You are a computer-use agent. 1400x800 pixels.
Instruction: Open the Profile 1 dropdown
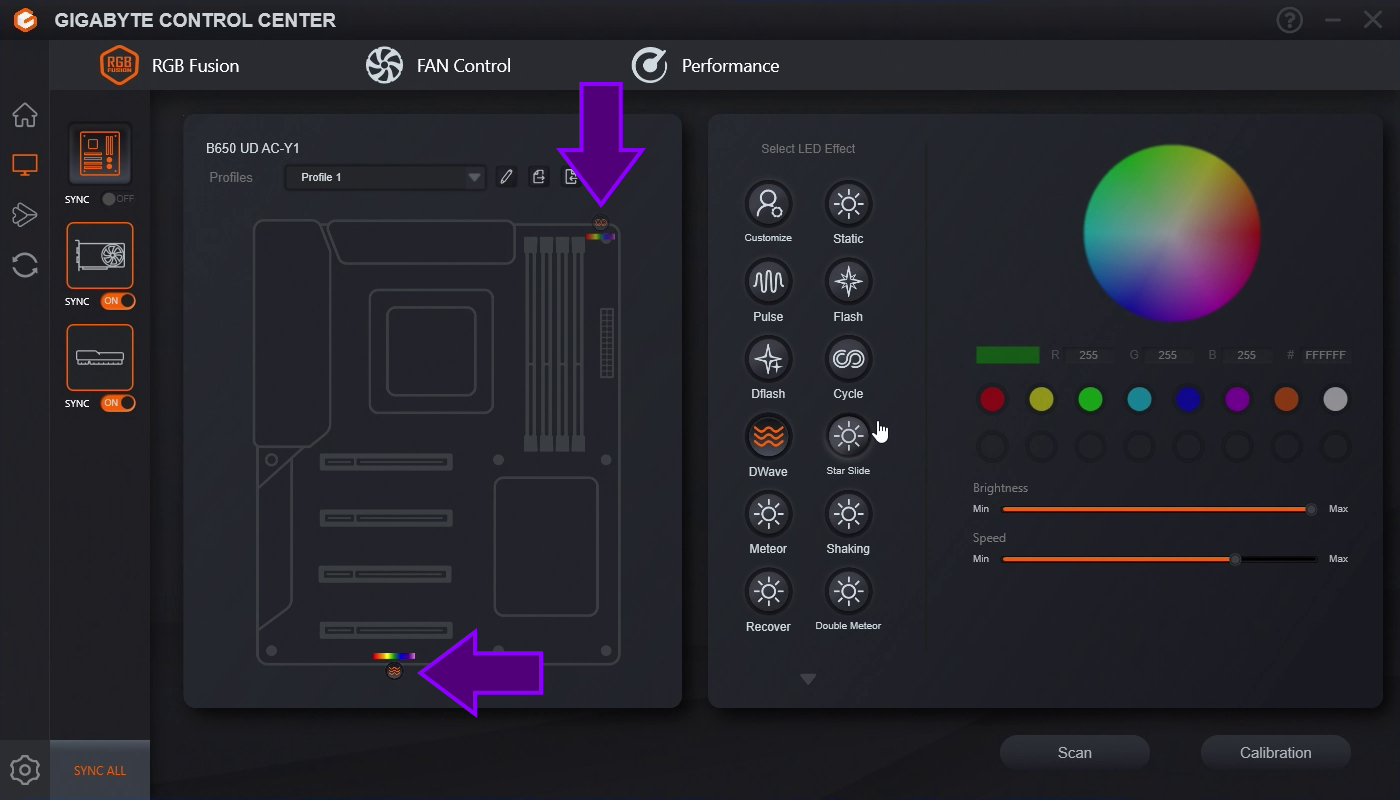click(x=386, y=176)
